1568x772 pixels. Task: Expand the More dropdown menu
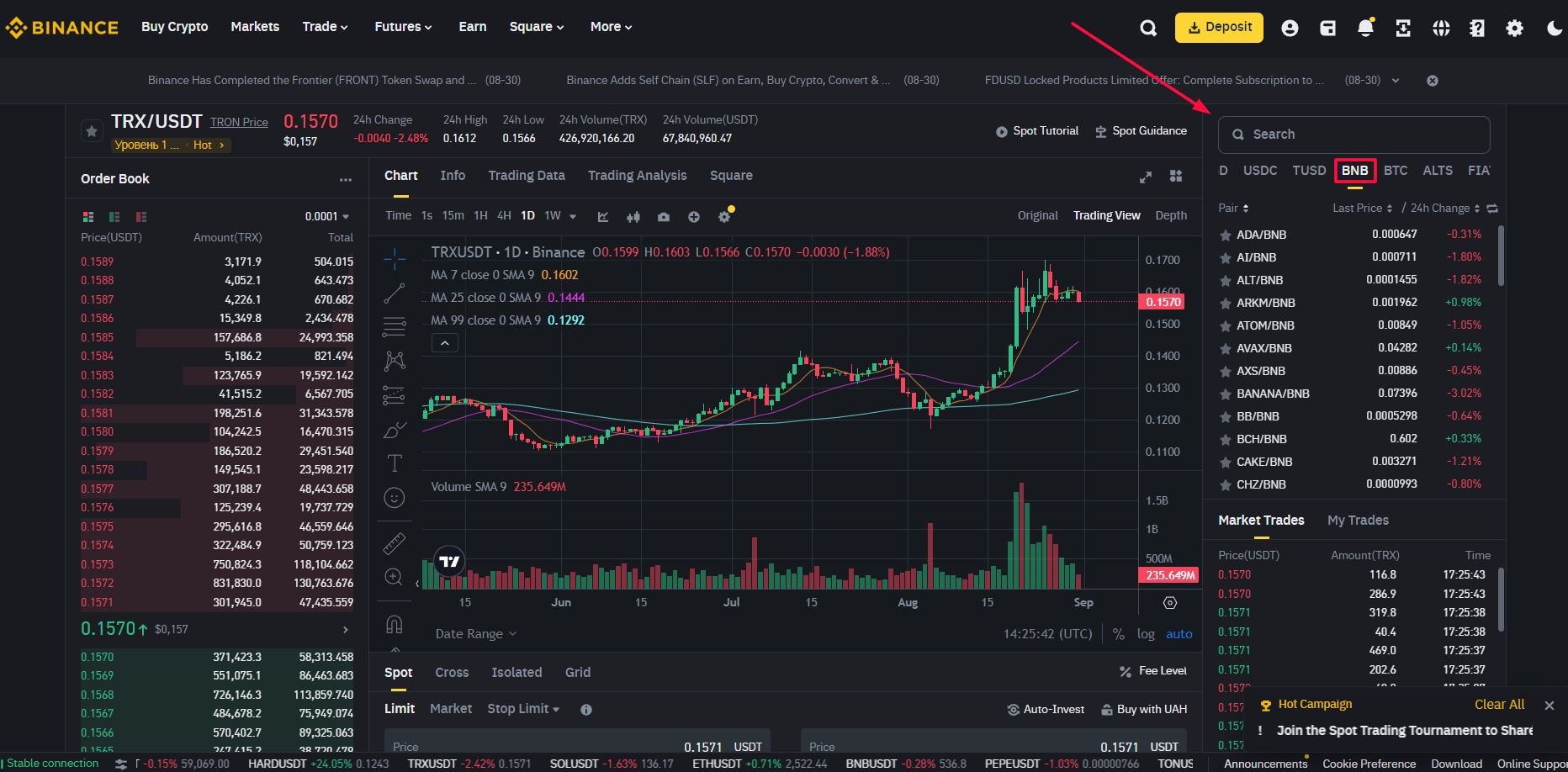pos(611,27)
